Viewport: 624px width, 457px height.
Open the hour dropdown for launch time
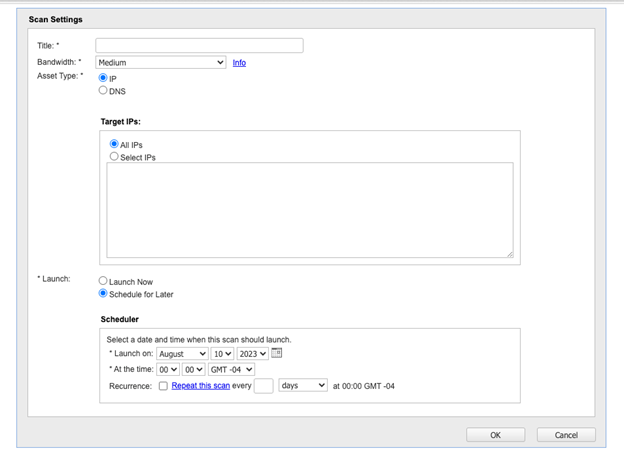pos(167,369)
